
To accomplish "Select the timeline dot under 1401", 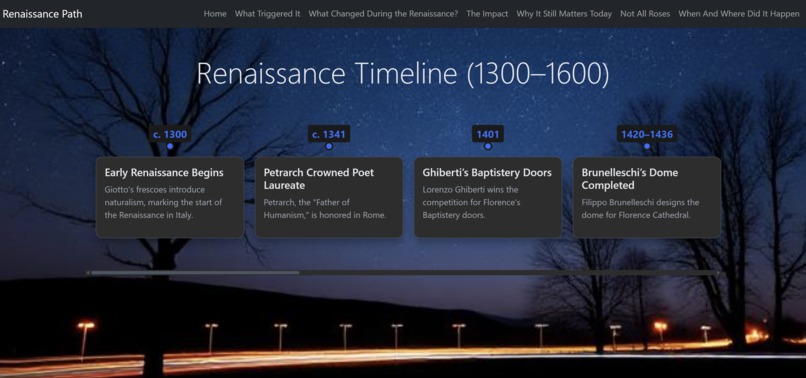I will tap(488, 146).
